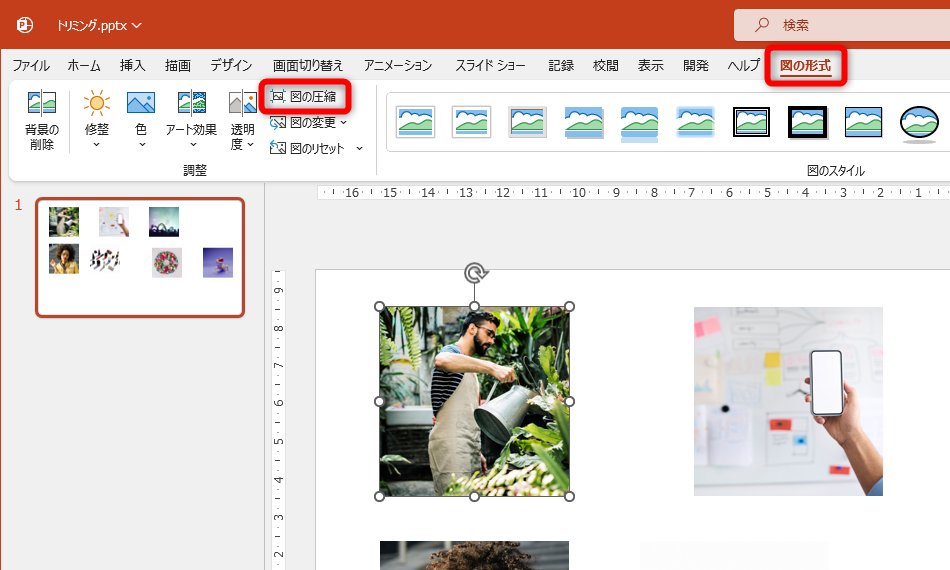Switch to the 画面切り替え tab

[308, 65]
